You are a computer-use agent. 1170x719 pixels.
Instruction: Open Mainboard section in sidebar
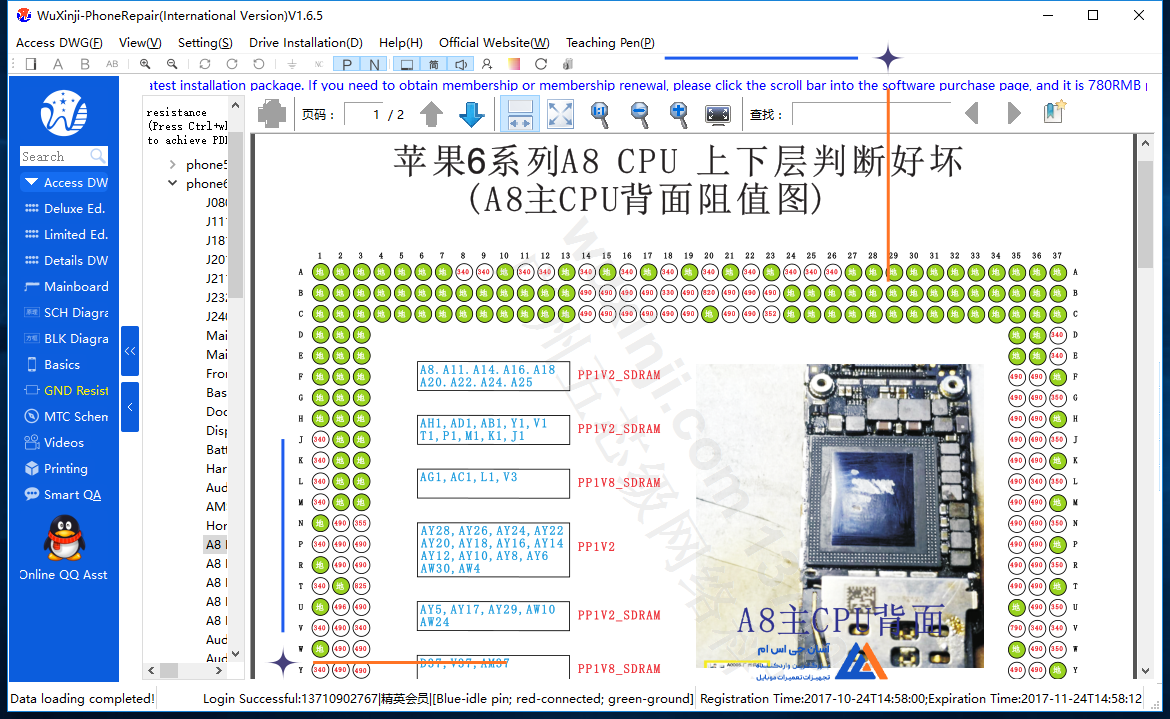(66, 286)
